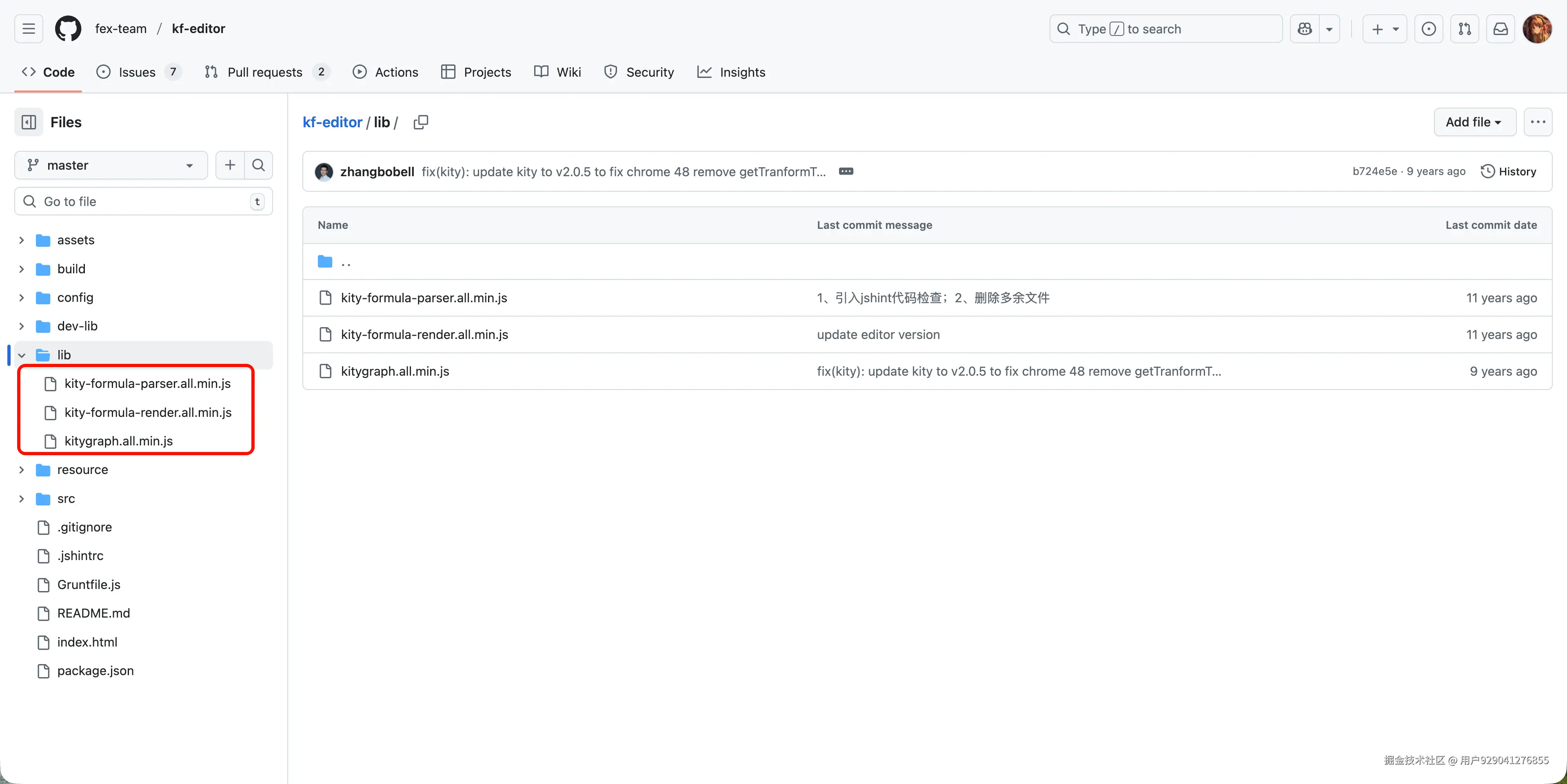Image resolution: width=1567 pixels, height=784 pixels.
Task: Expand the assets folder chevron
Action: point(22,240)
